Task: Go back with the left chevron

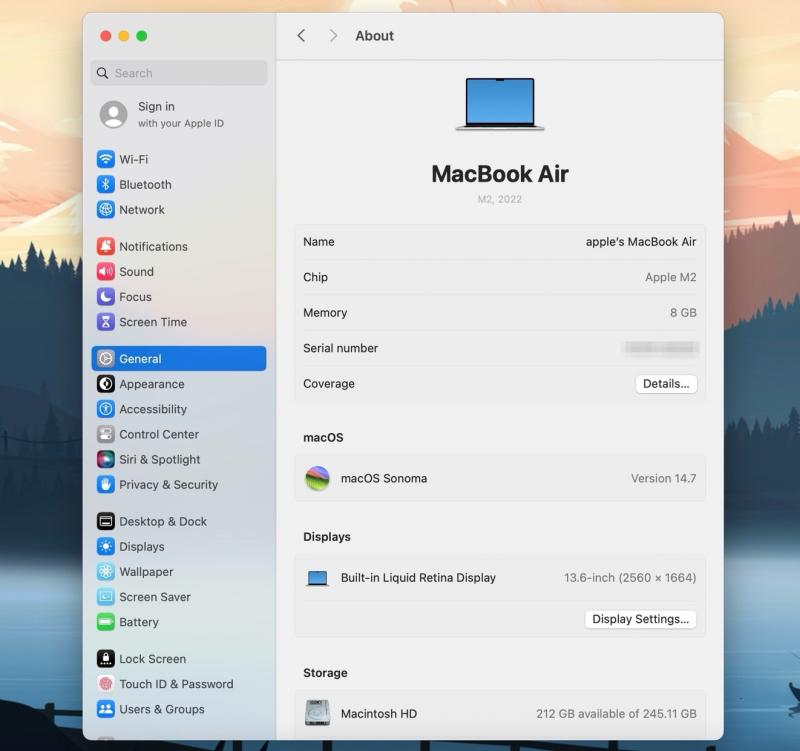Action: point(302,36)
